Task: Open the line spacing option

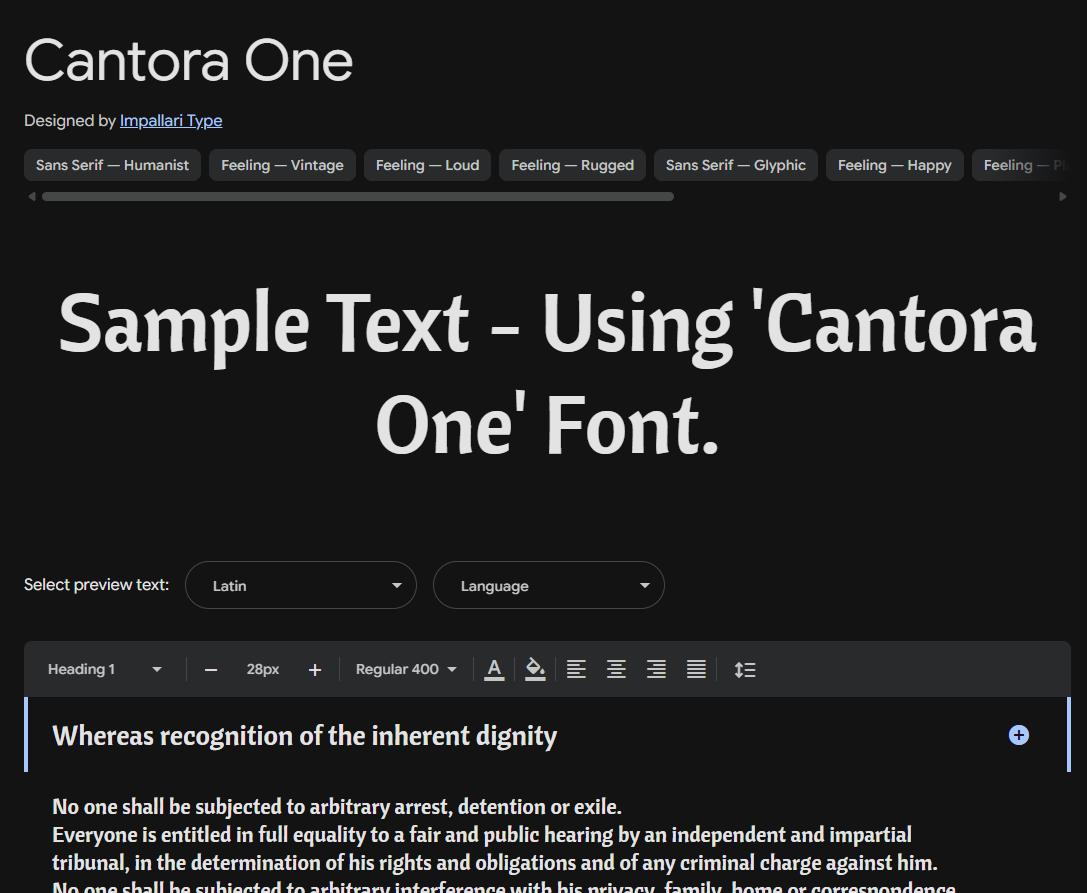Action: click(745, 669)
